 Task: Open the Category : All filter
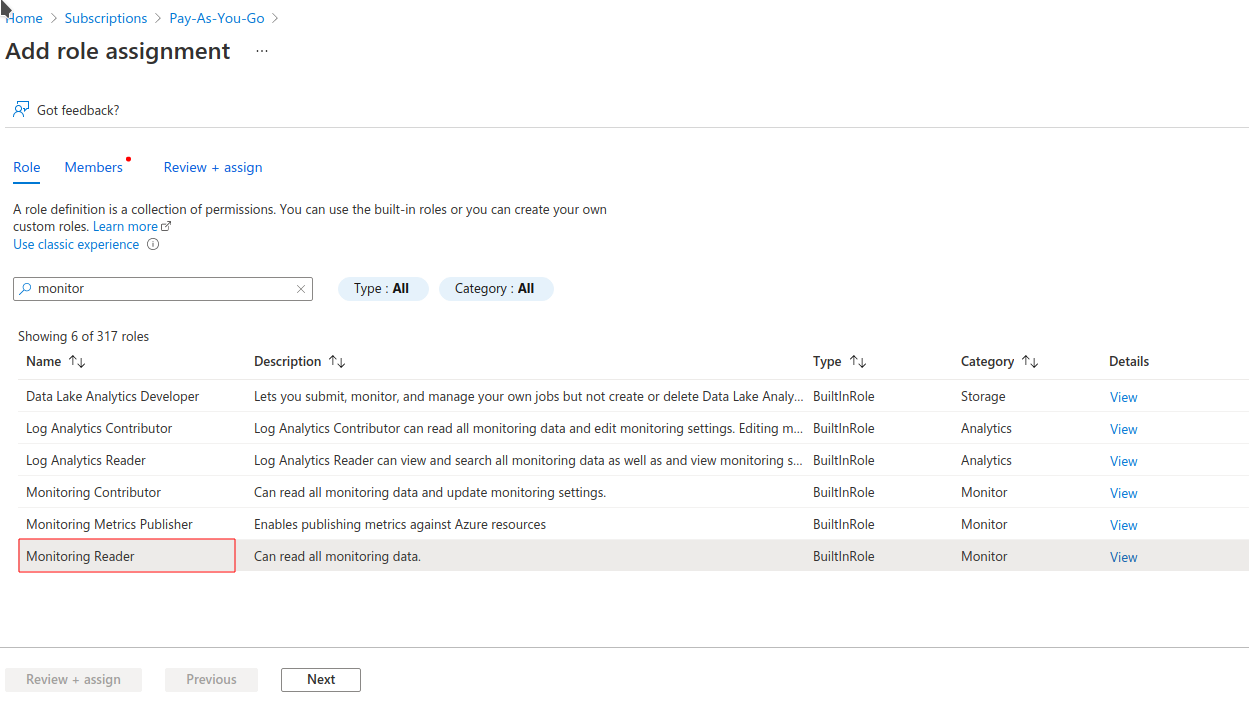[x=495, y=289]
